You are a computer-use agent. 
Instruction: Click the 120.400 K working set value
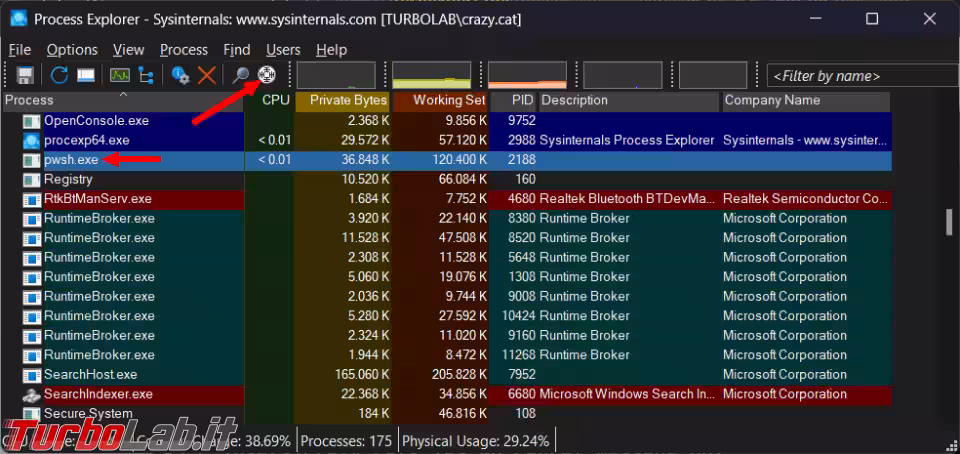[x=458, y=160]
